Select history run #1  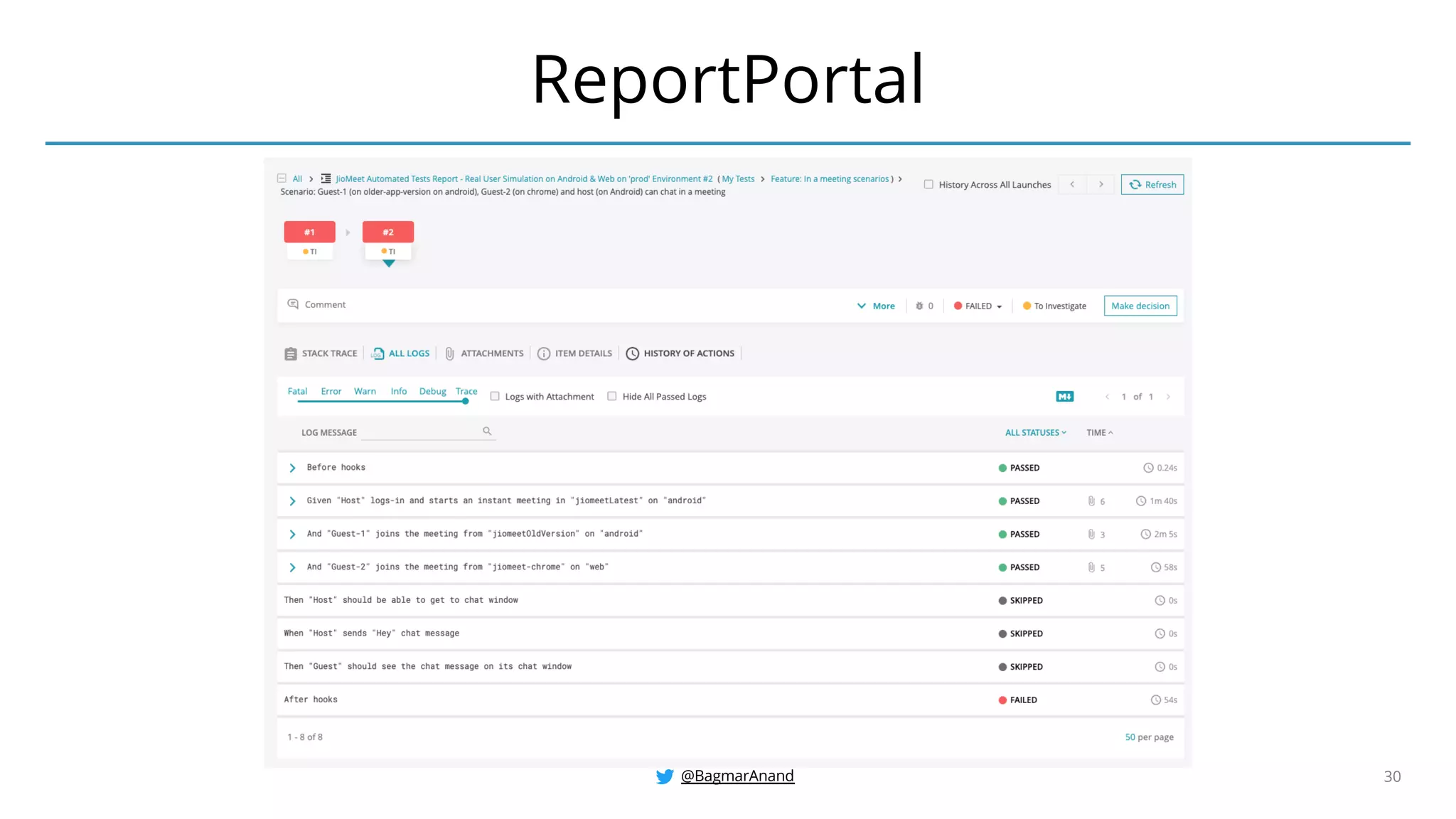(309, 232)
